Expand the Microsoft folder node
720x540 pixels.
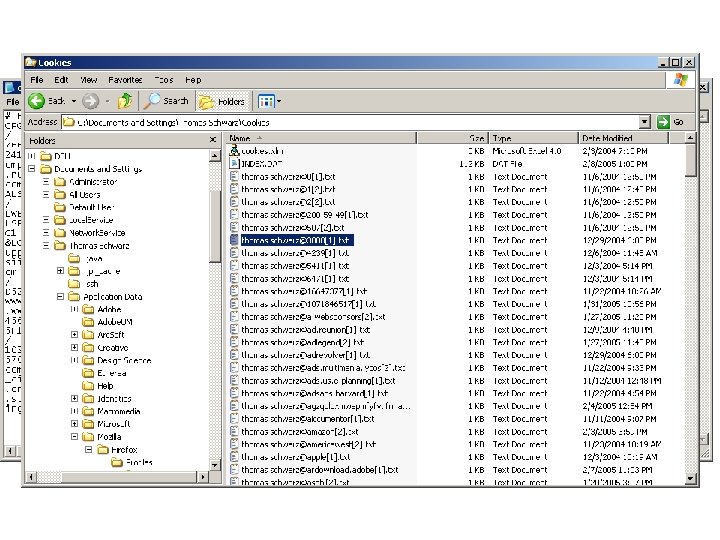point(74,424)
